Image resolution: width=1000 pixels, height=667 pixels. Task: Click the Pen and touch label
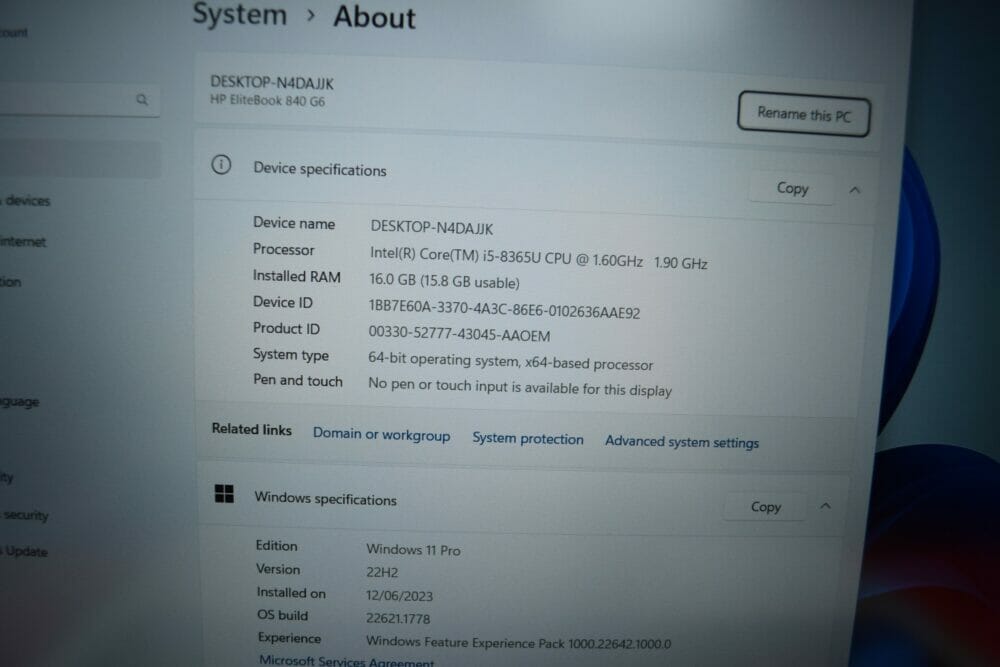298,380
